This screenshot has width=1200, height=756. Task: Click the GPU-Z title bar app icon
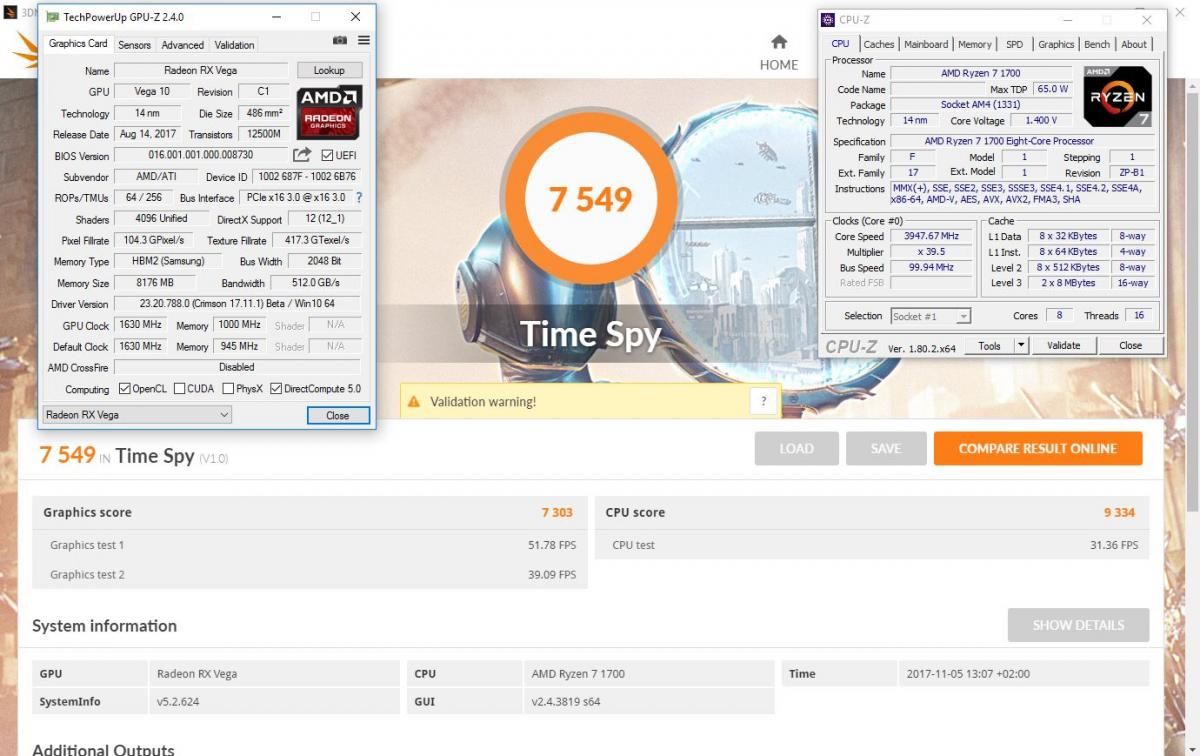coord(52,17)
